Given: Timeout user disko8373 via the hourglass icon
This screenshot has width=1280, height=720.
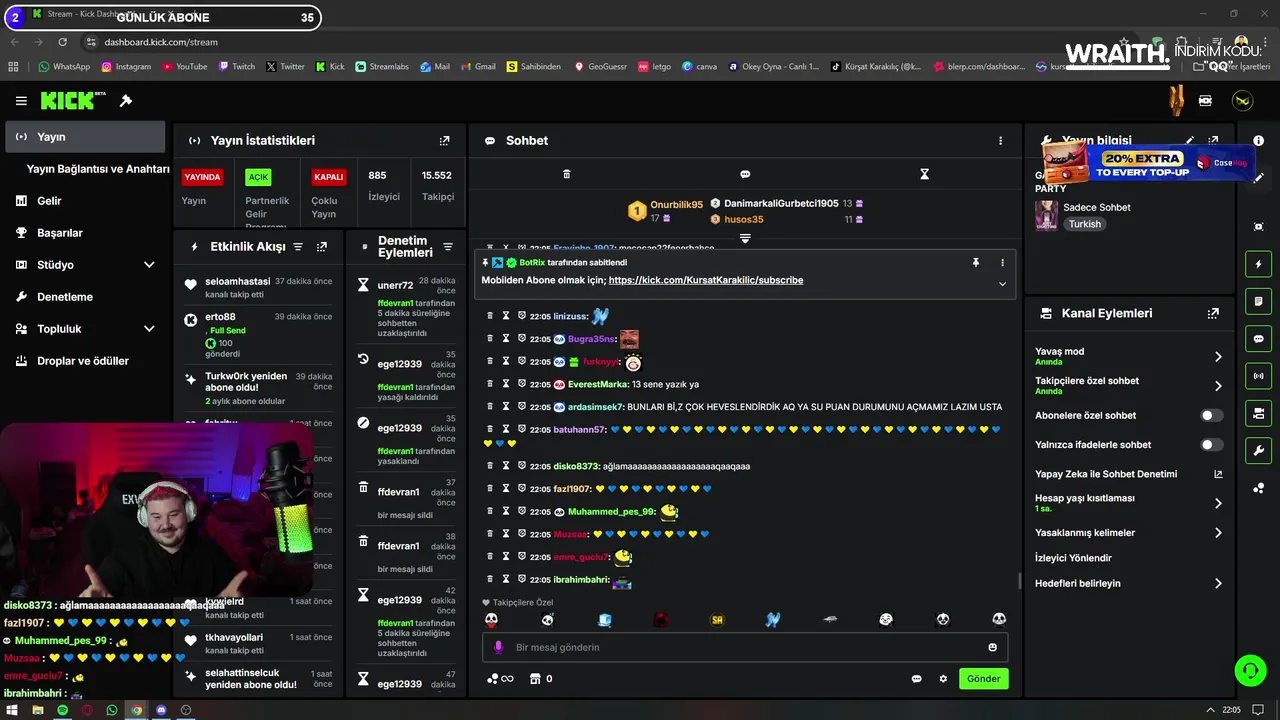Looking at the screenshot, I should (x=506, y=466).
